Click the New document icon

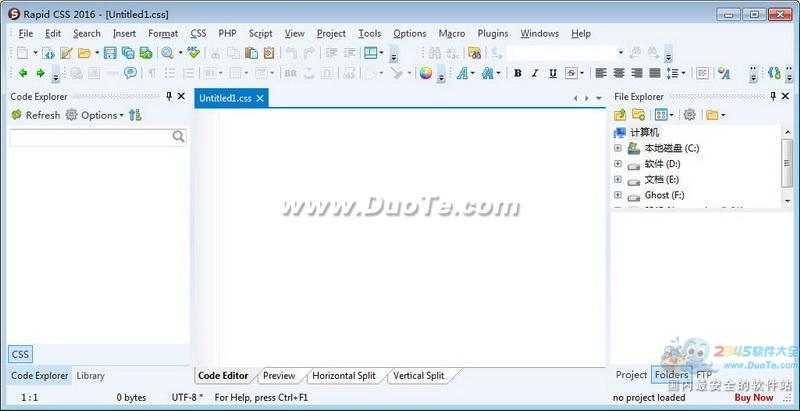coord(22,53)
